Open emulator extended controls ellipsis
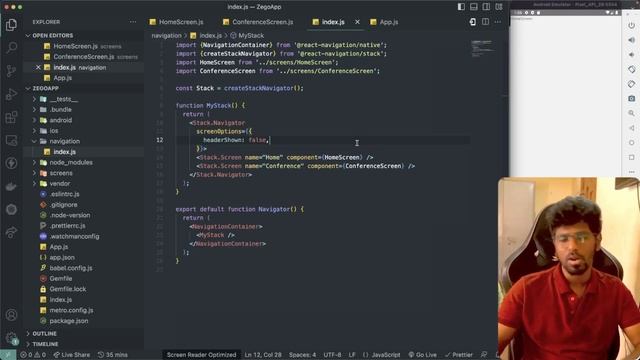This screenshot has height=360, width=640. [631, 172]
